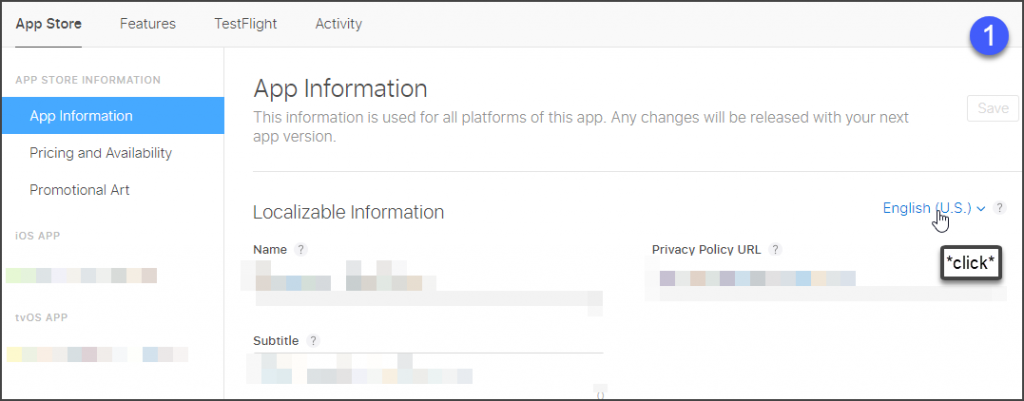Open the TestFlight tab
1024x401 pixels.
(246, 24)
